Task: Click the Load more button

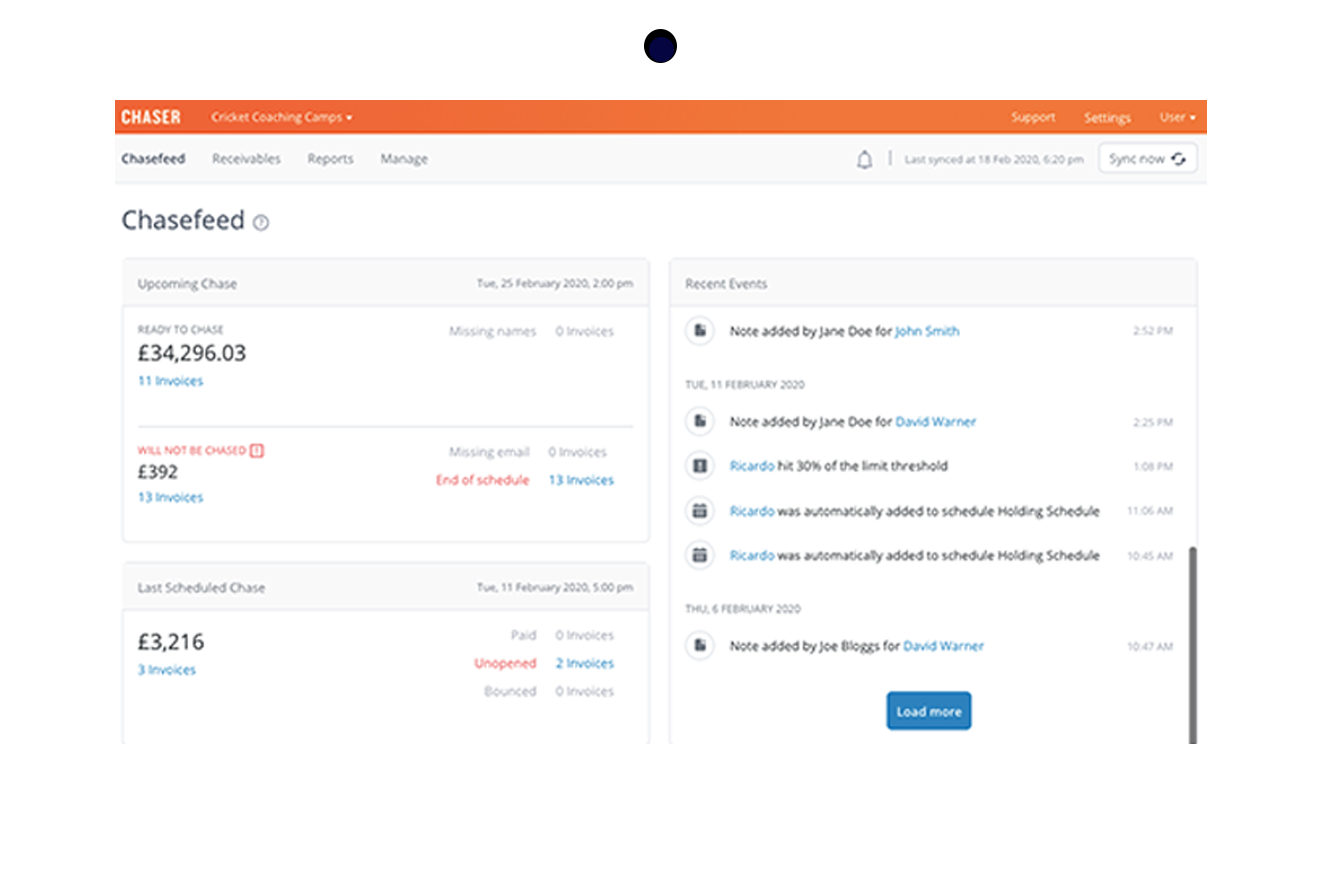Action: (x=929, y=711)
